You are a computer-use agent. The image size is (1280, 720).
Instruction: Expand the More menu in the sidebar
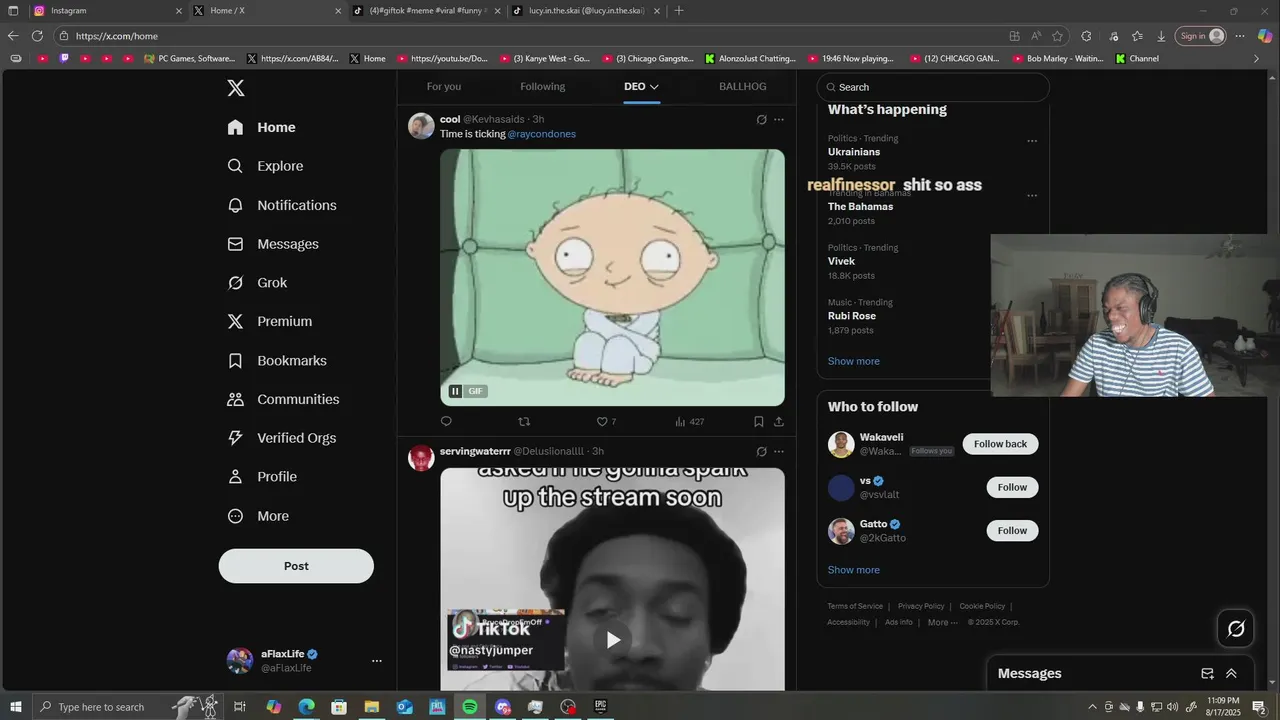pyautogui.click(x=258, y=516)
